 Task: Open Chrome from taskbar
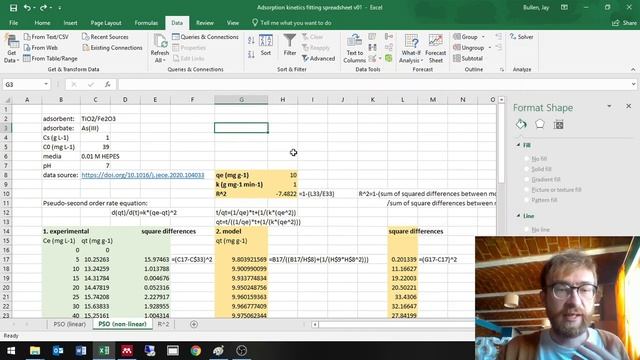click(x=196, y=351)
